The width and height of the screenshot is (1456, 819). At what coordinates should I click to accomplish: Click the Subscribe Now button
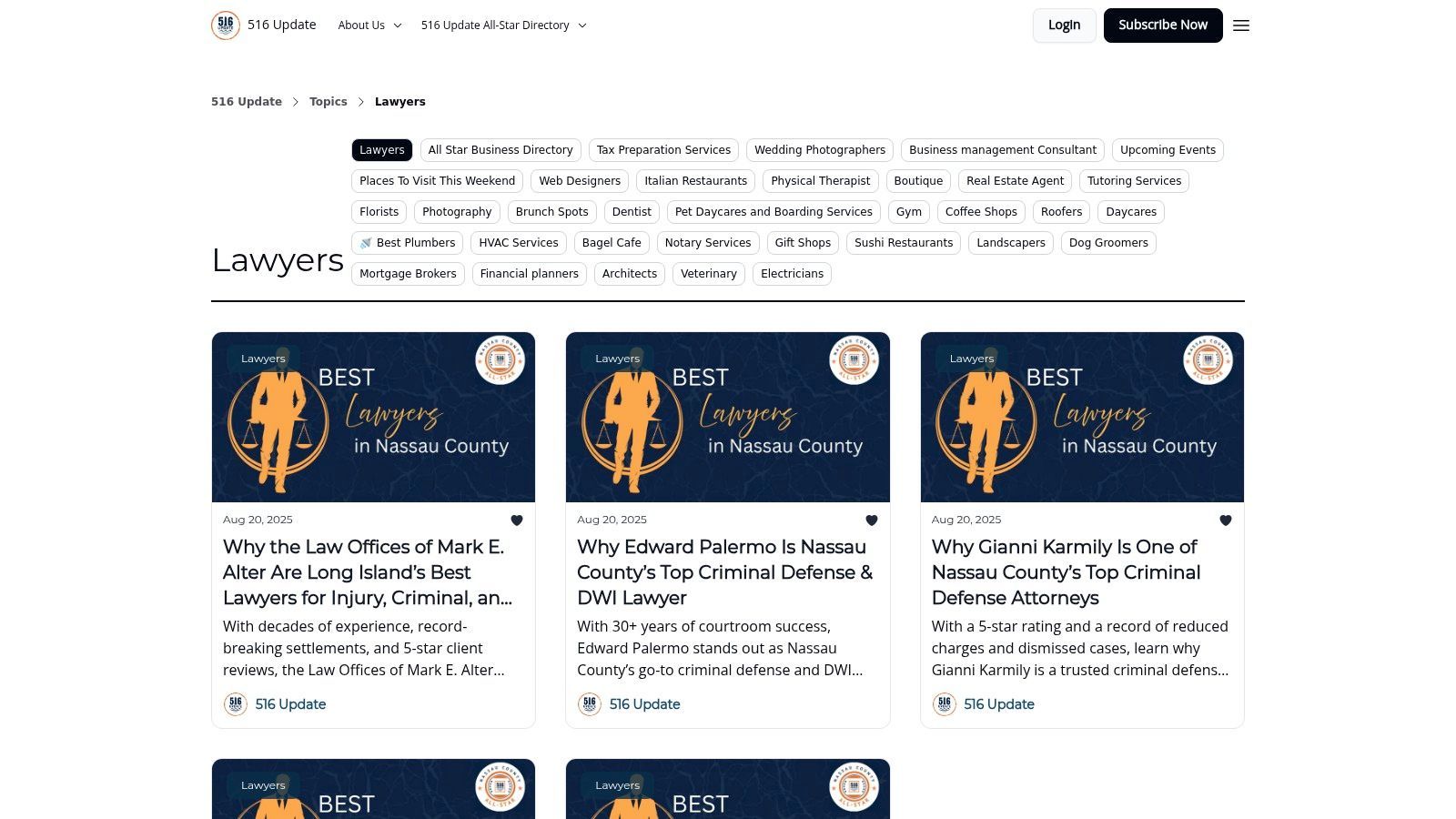click(1163, 25)
